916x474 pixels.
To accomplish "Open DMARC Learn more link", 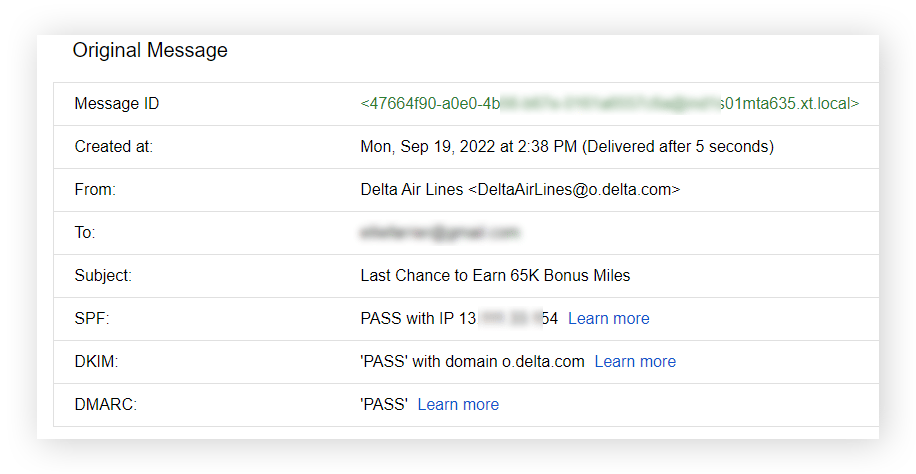I will click(458, 404).
